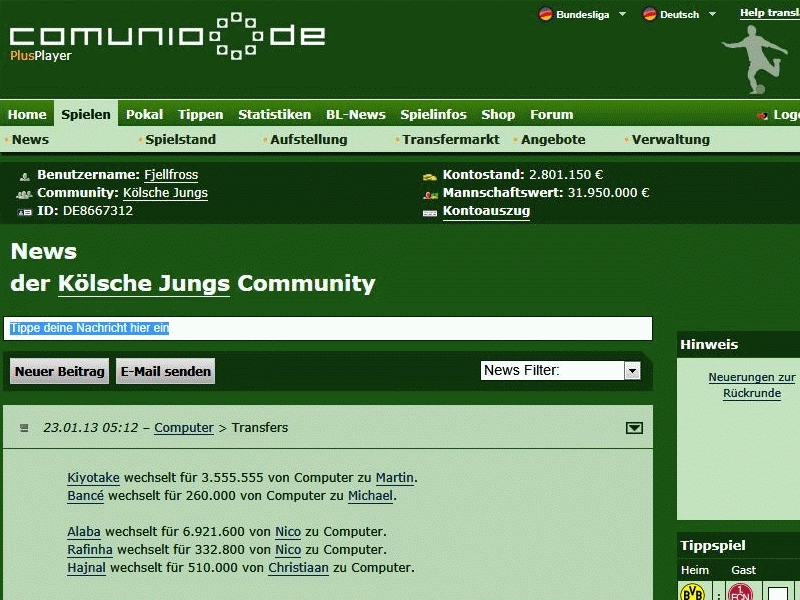Open the Angebote submenu item
800x600 pixels.
point(553,139)
